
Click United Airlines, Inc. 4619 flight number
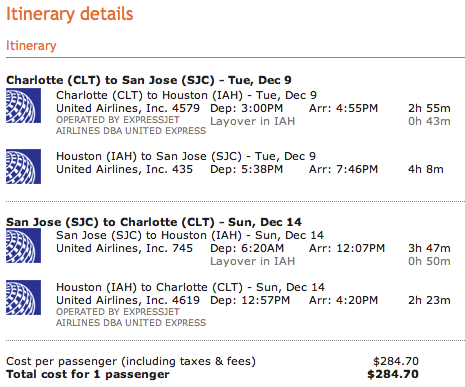[128, 300]
